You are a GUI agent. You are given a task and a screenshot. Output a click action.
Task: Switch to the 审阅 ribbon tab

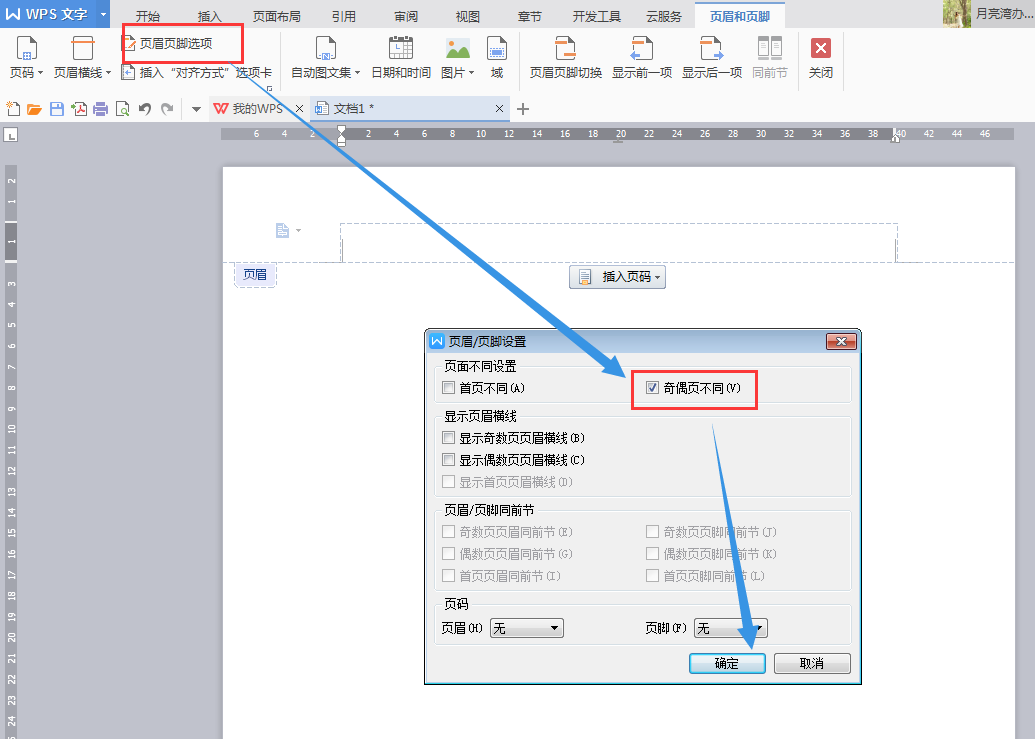click(406, 16)
